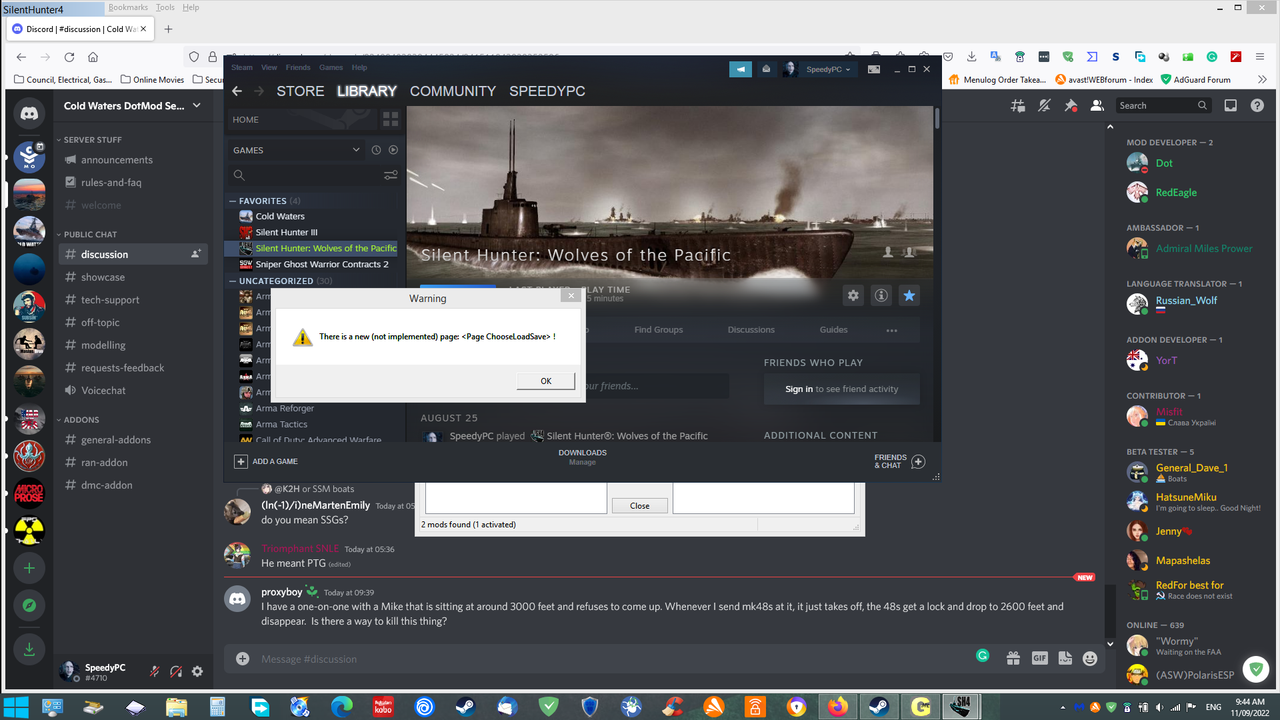The image size is (1280, 720).
Task: Open Steam STORE tab
Action: tap(300, 91)
